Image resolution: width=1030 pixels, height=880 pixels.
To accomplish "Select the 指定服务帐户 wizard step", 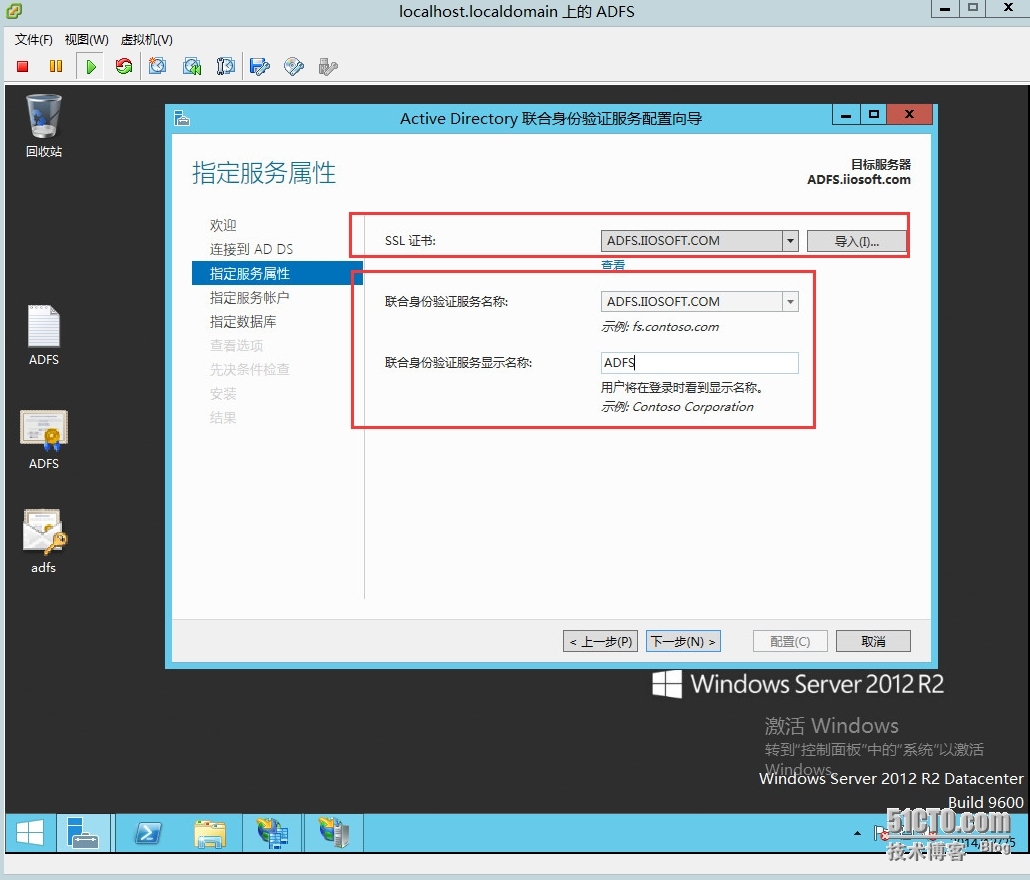I will point(250,297).
